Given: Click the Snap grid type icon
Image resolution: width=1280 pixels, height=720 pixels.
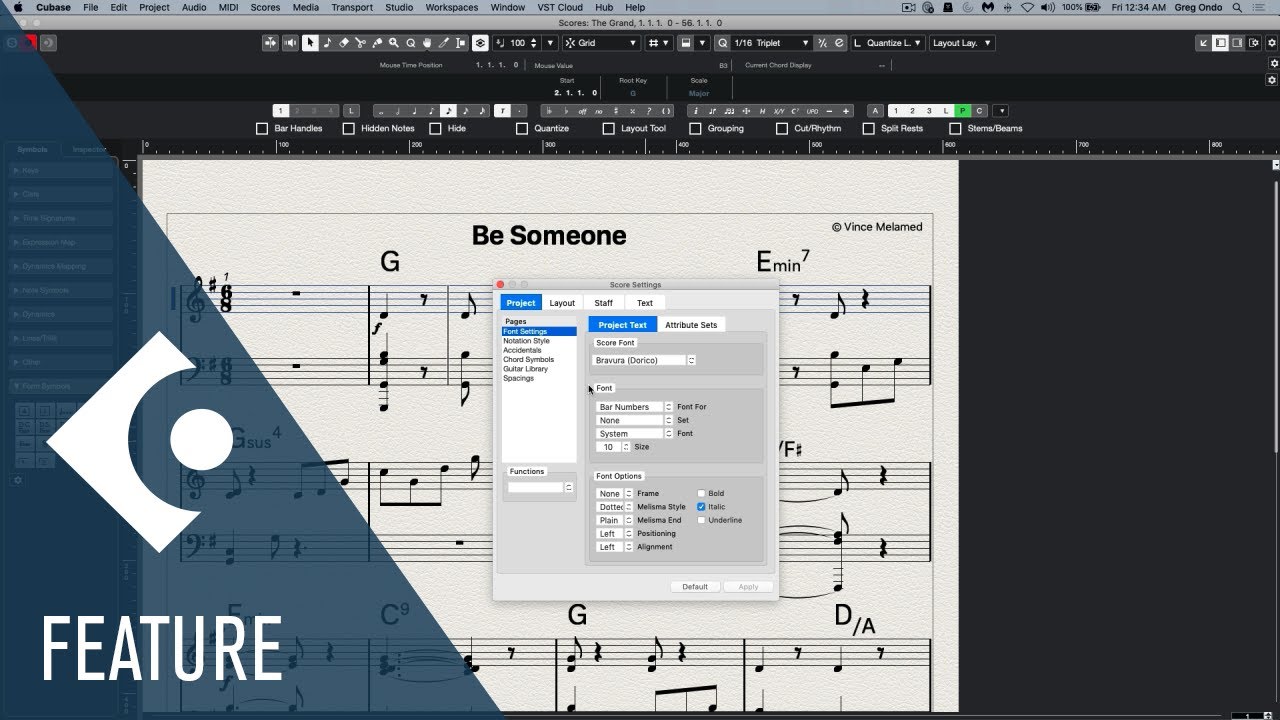Looking at the screenshot, I should click(659, 43).
